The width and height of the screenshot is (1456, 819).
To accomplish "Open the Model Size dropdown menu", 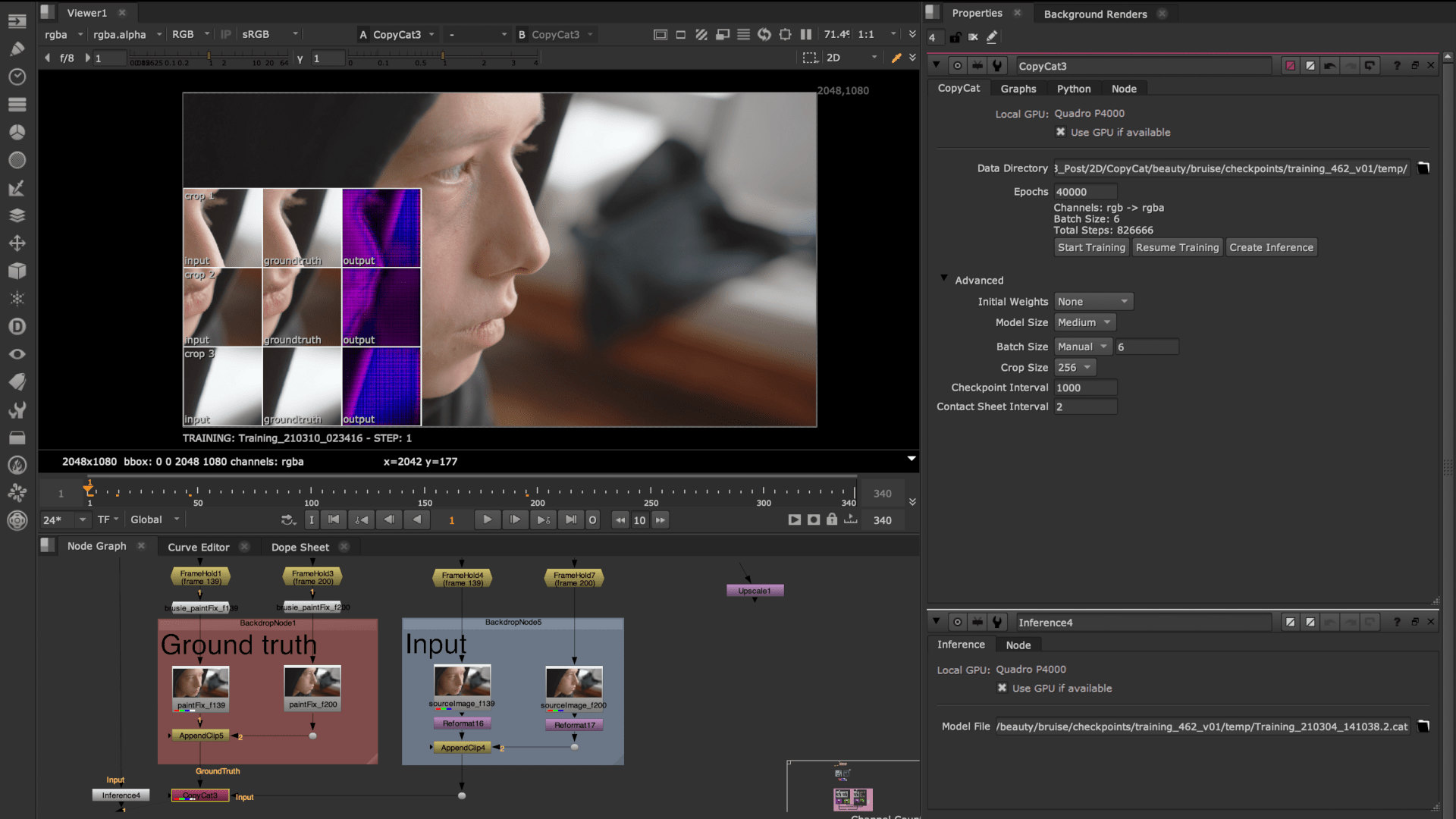I will pos(1084,321).
